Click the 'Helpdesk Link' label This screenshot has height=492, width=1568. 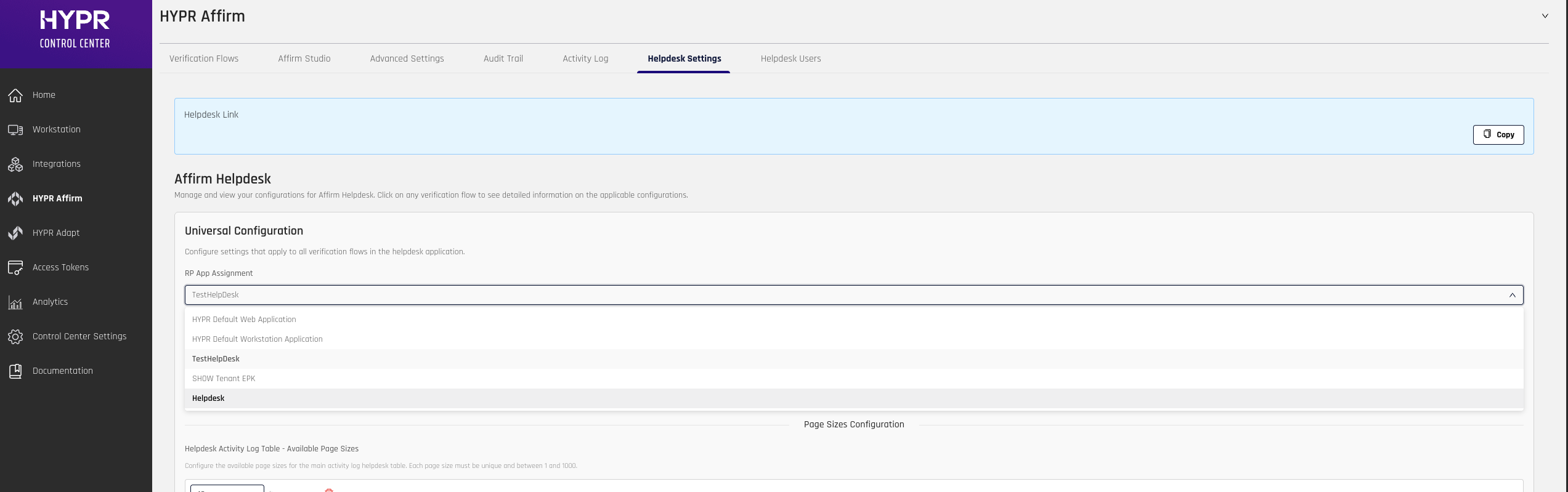click(211, 115)
